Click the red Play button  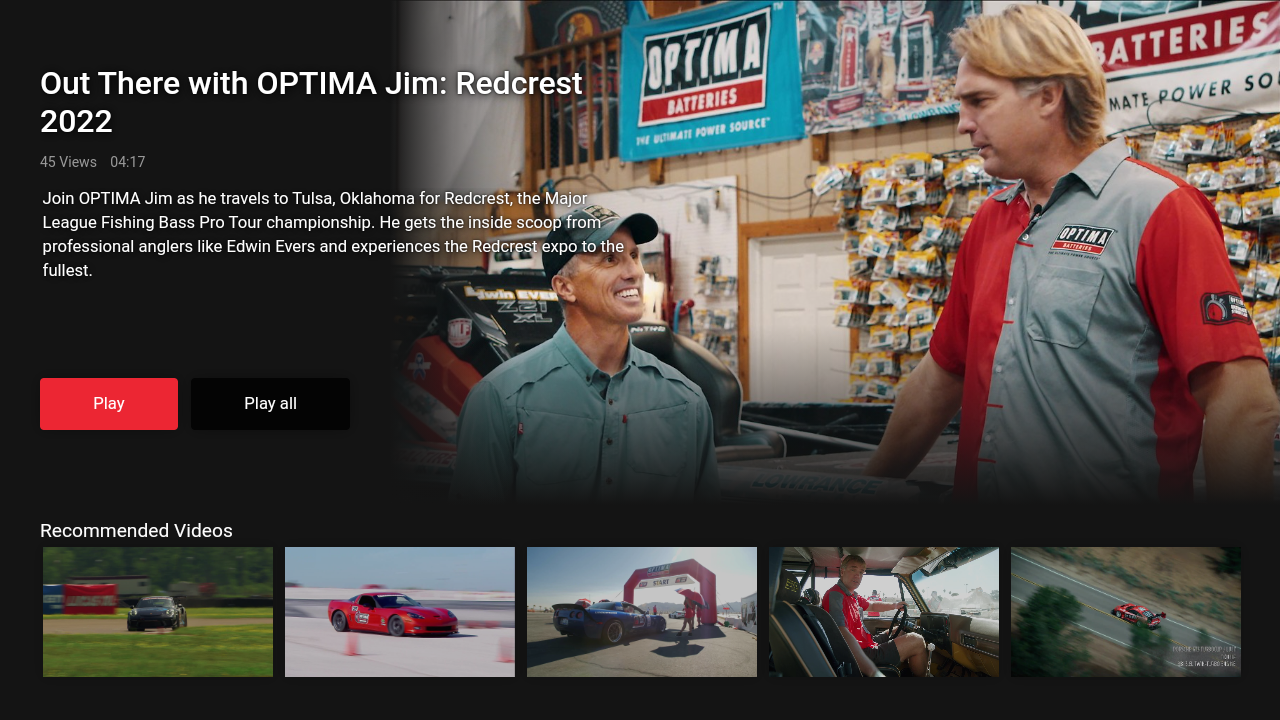(x=109, y=404)
